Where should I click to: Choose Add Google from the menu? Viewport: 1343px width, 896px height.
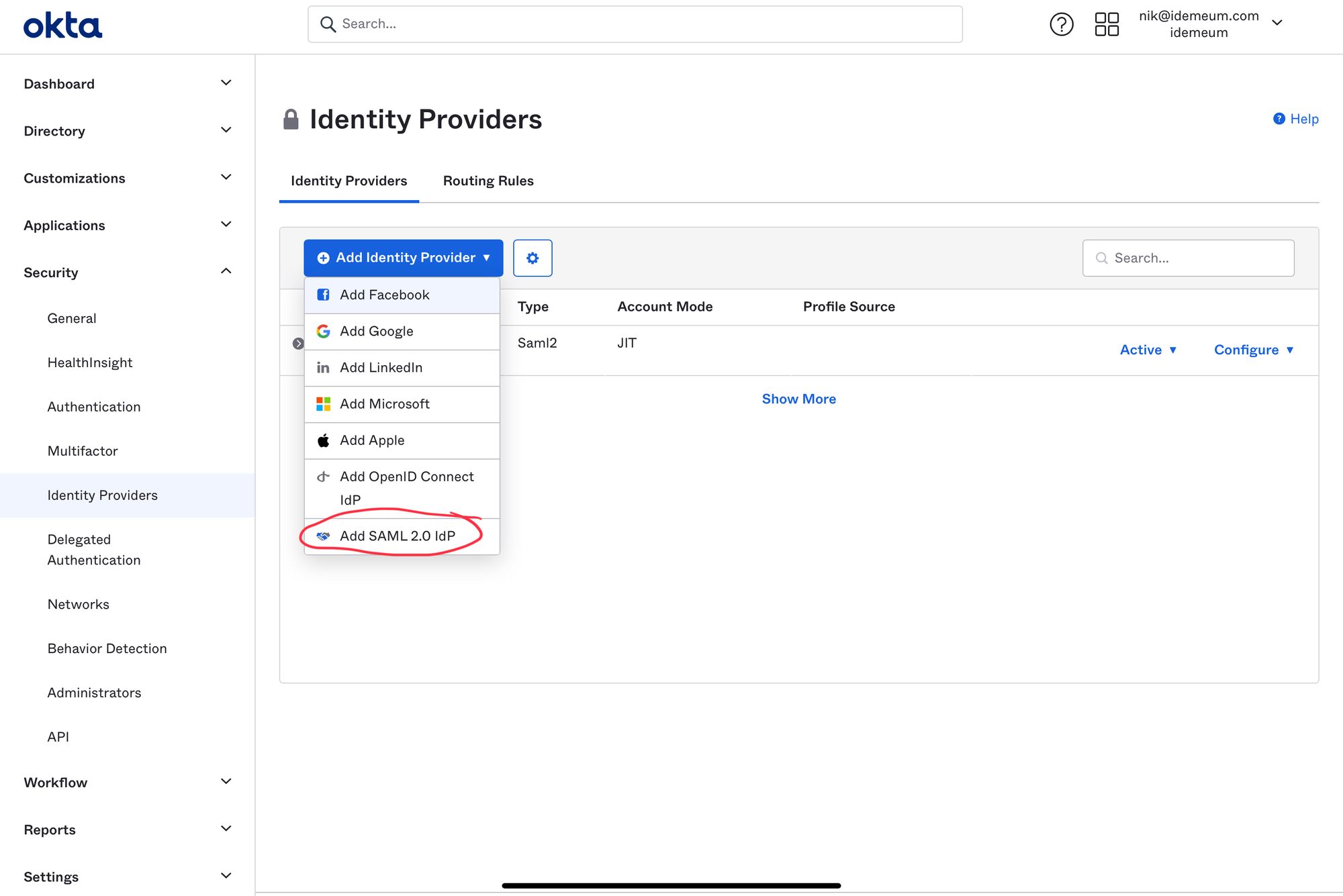(402, 331)
